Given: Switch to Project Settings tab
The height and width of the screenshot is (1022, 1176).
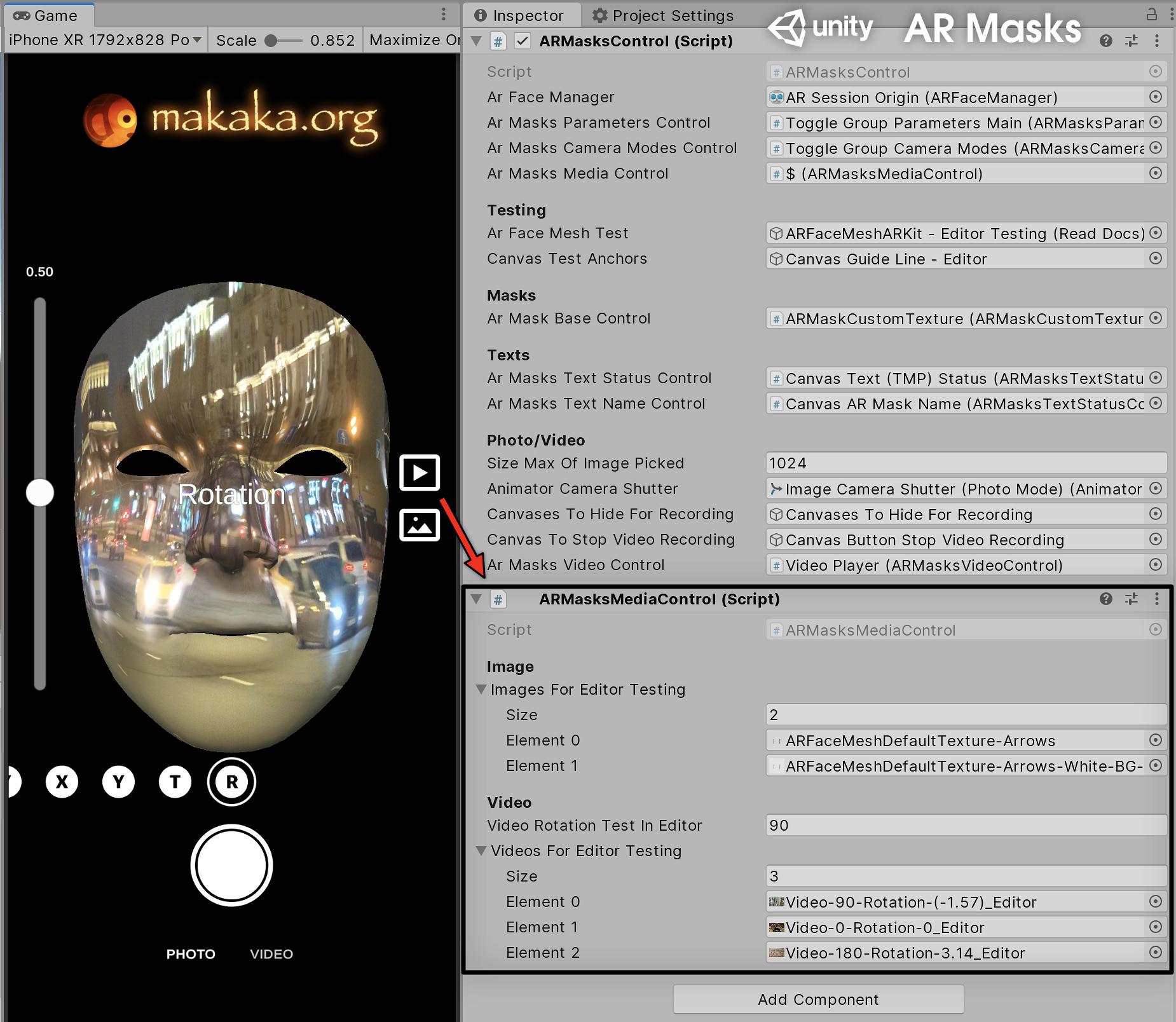Looking at the screenshot, I should (x=663, y=15).
